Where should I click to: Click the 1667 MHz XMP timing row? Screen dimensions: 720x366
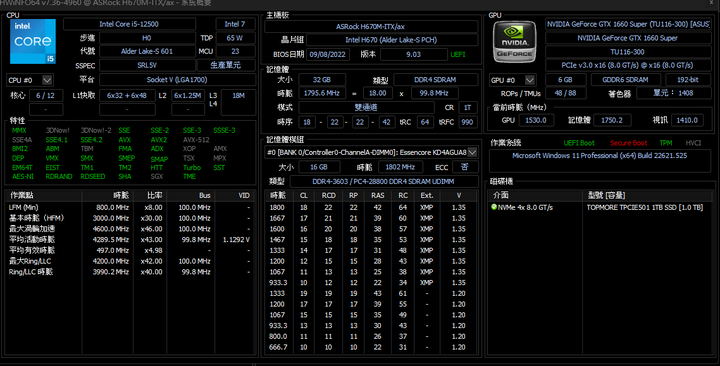(x=371, y=218)
